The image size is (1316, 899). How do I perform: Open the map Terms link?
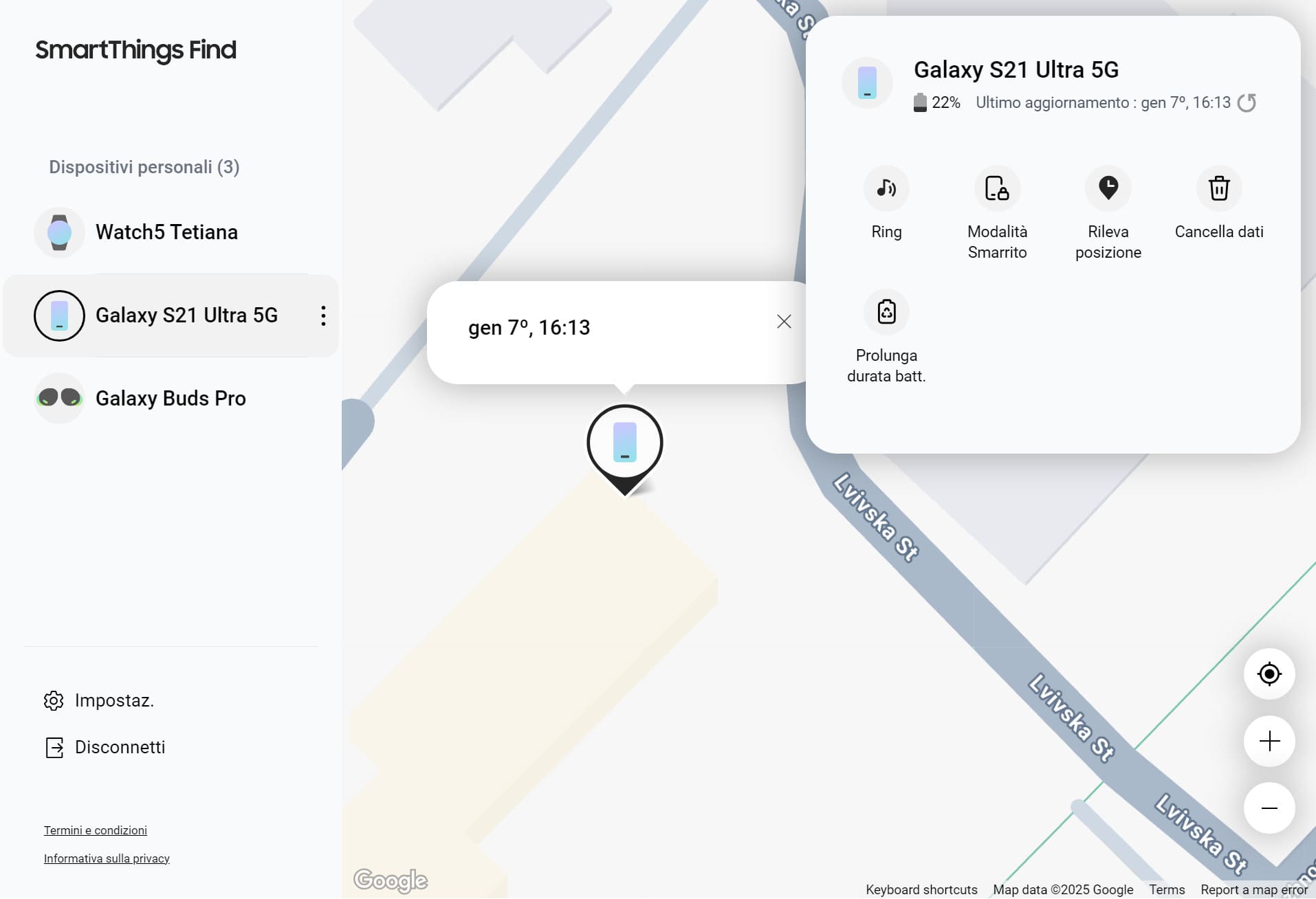pyautogui.click(x=1167, y=890)
